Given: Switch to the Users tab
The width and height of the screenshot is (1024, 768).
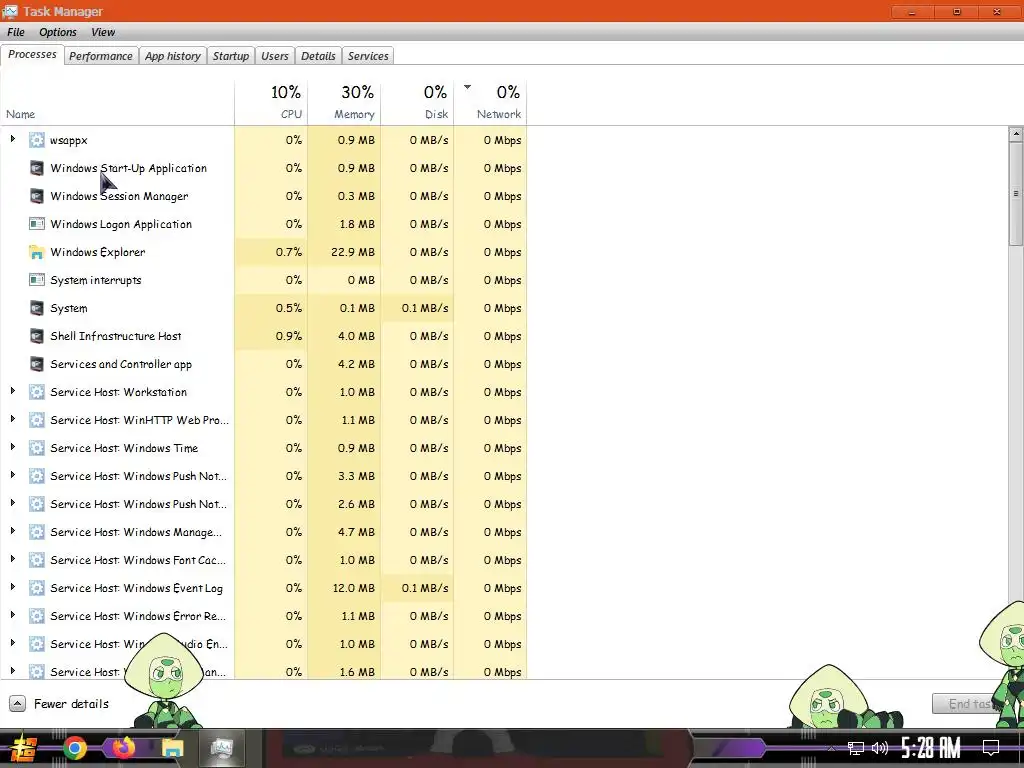Looking at the screenshot, I should point(274,56).
